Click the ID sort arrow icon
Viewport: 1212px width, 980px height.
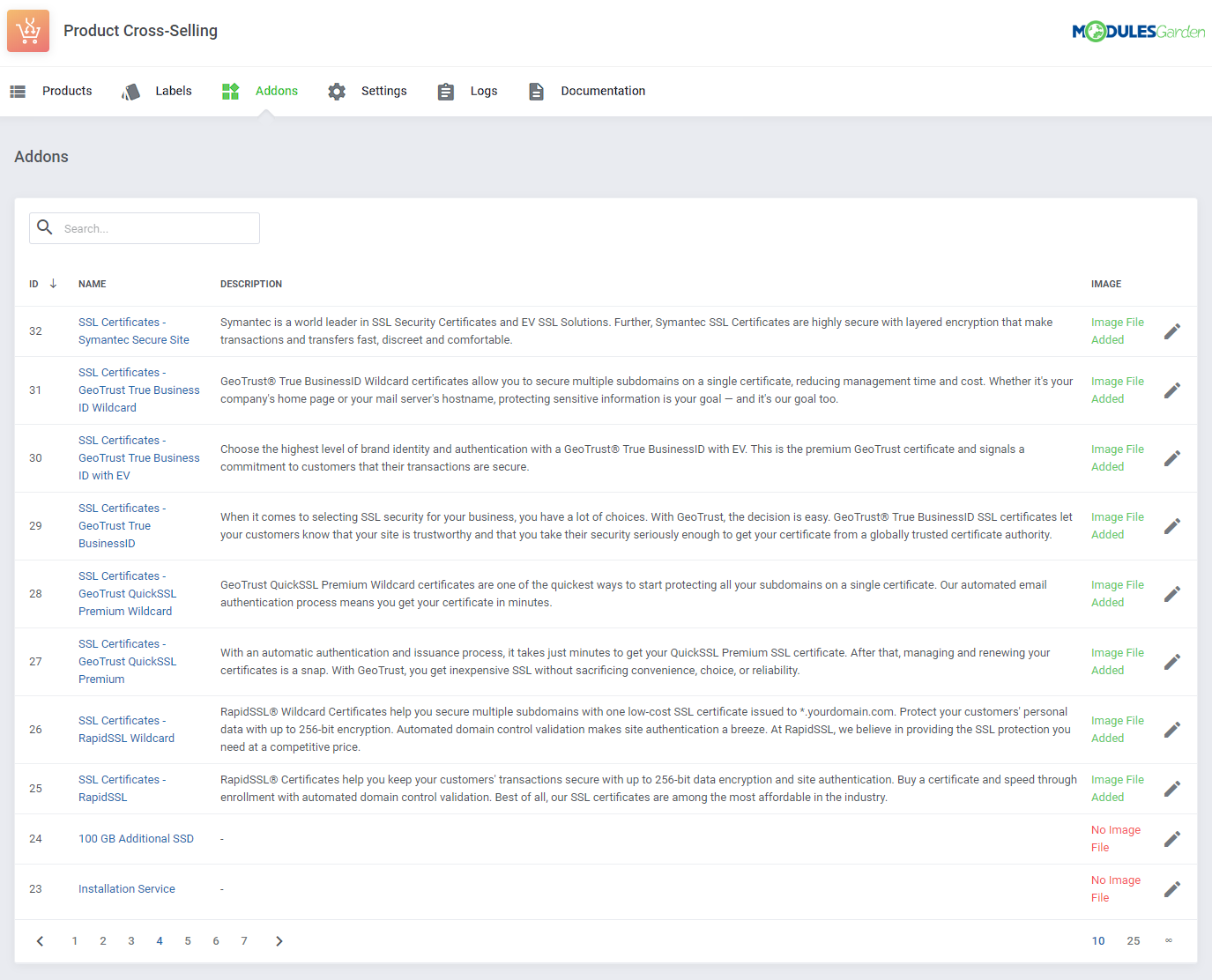point(53,283)
